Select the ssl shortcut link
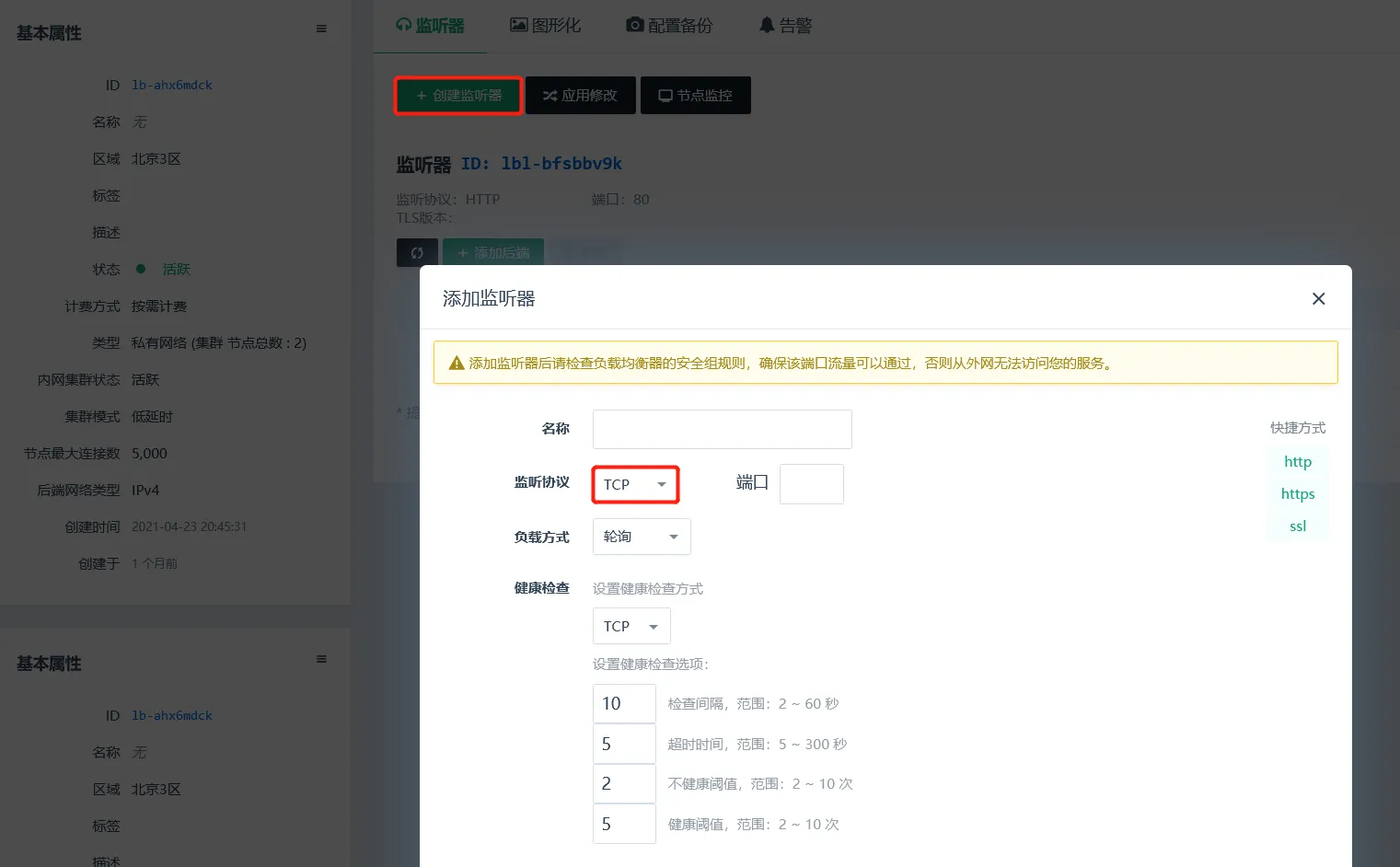Screen dimensions: 1400x867 1297,526
